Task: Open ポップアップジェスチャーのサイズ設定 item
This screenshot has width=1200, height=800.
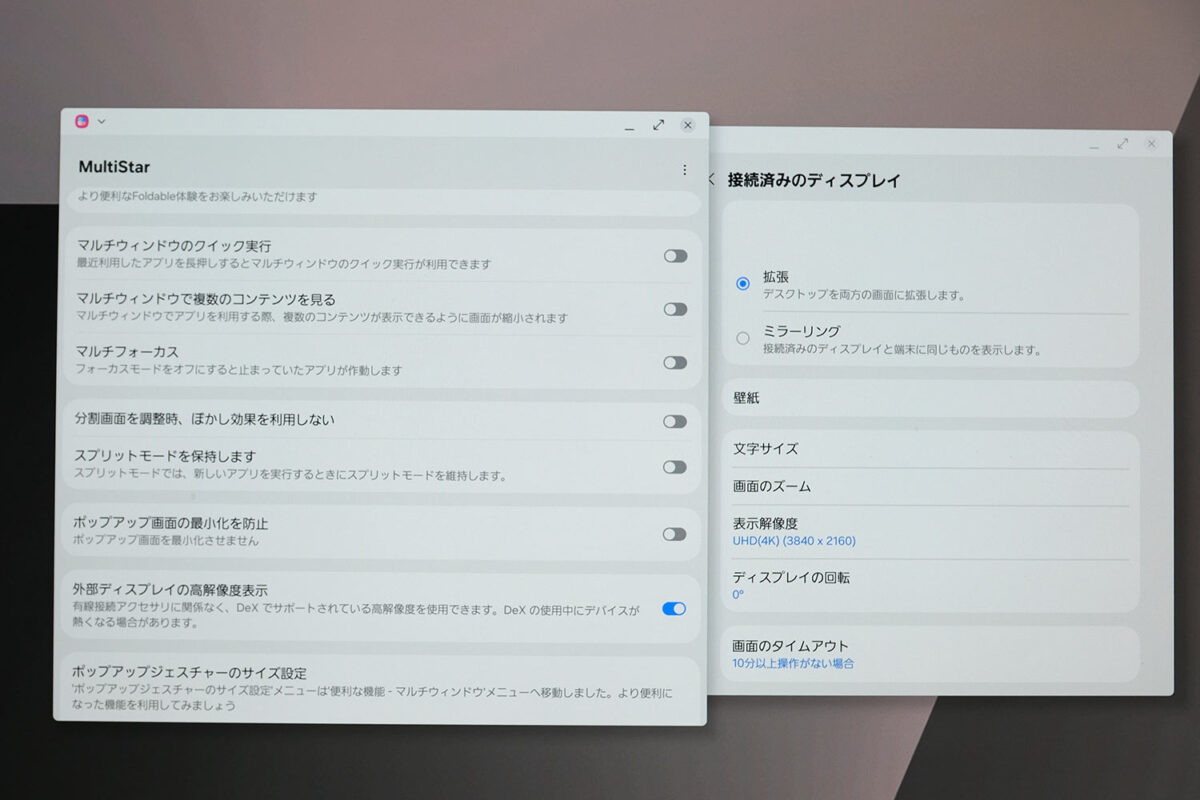Action: (x=380, y=688)
